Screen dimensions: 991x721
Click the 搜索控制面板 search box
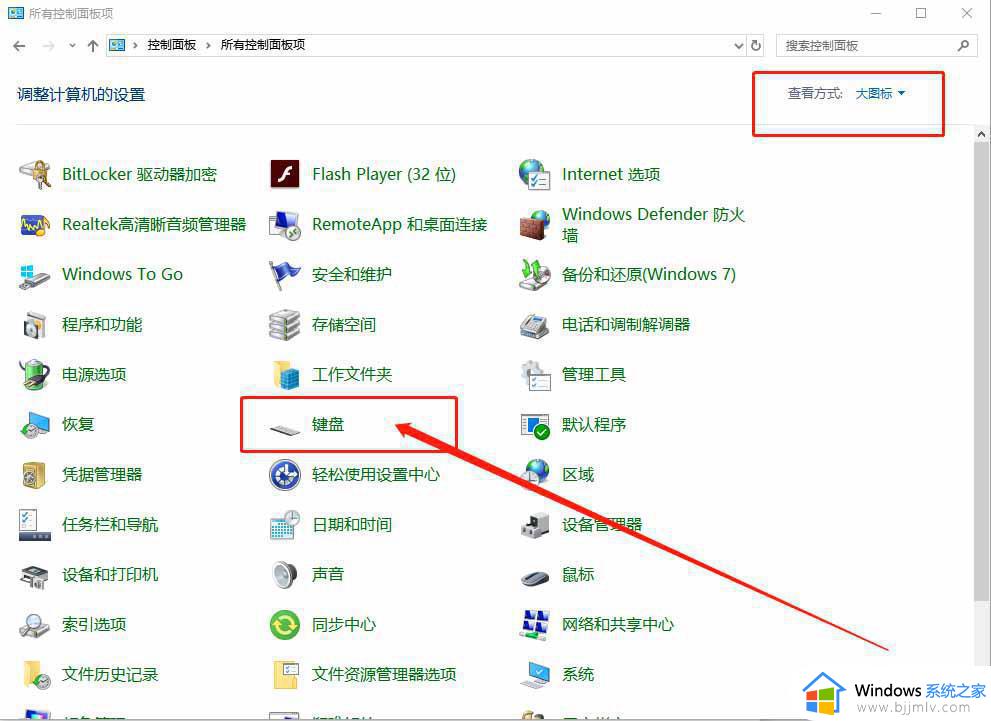click(876, 45)
